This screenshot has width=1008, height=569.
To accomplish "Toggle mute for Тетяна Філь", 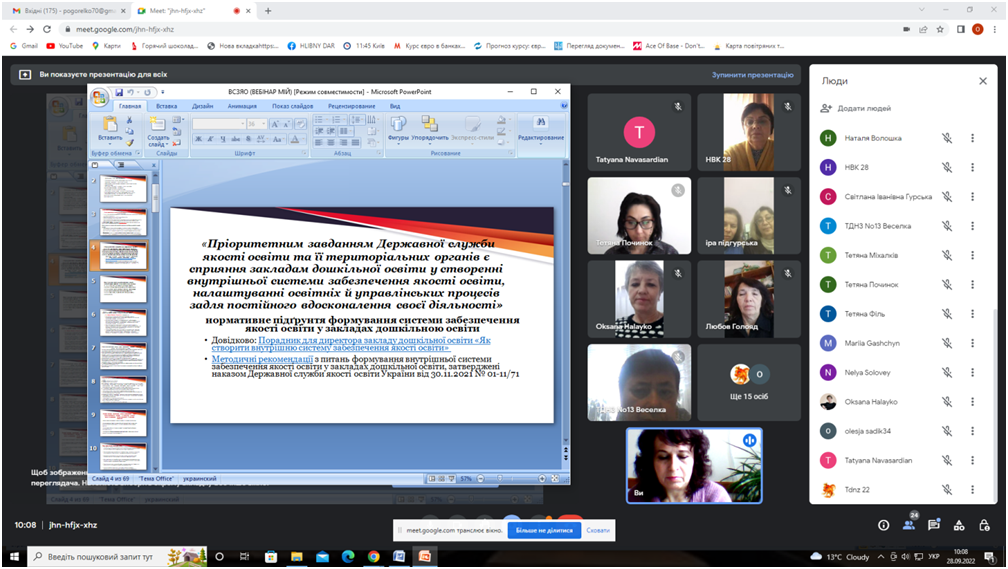I will 947,314.
